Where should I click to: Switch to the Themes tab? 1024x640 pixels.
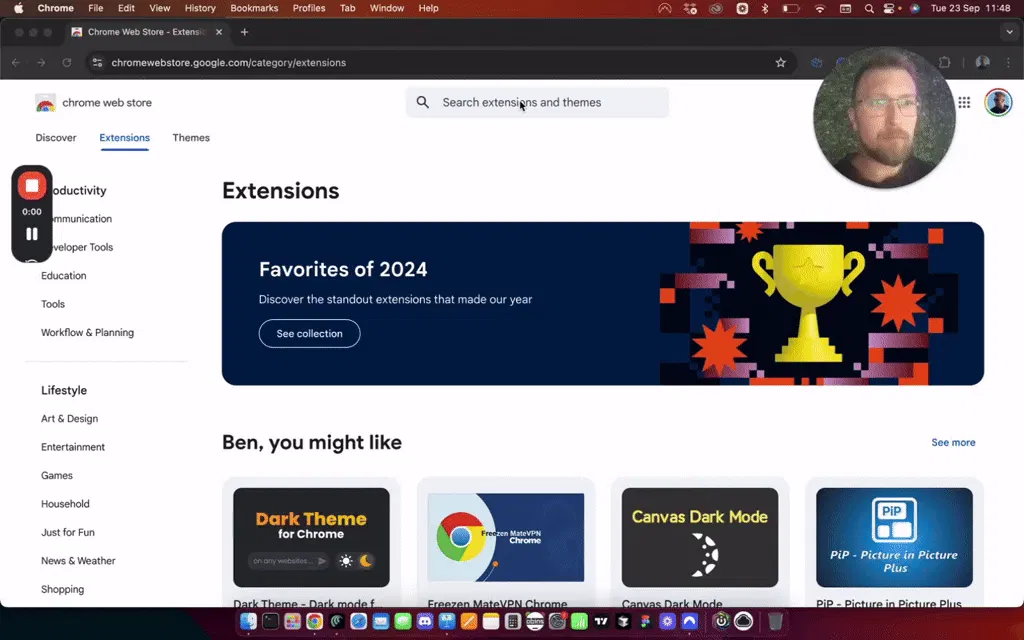point(191,138)
